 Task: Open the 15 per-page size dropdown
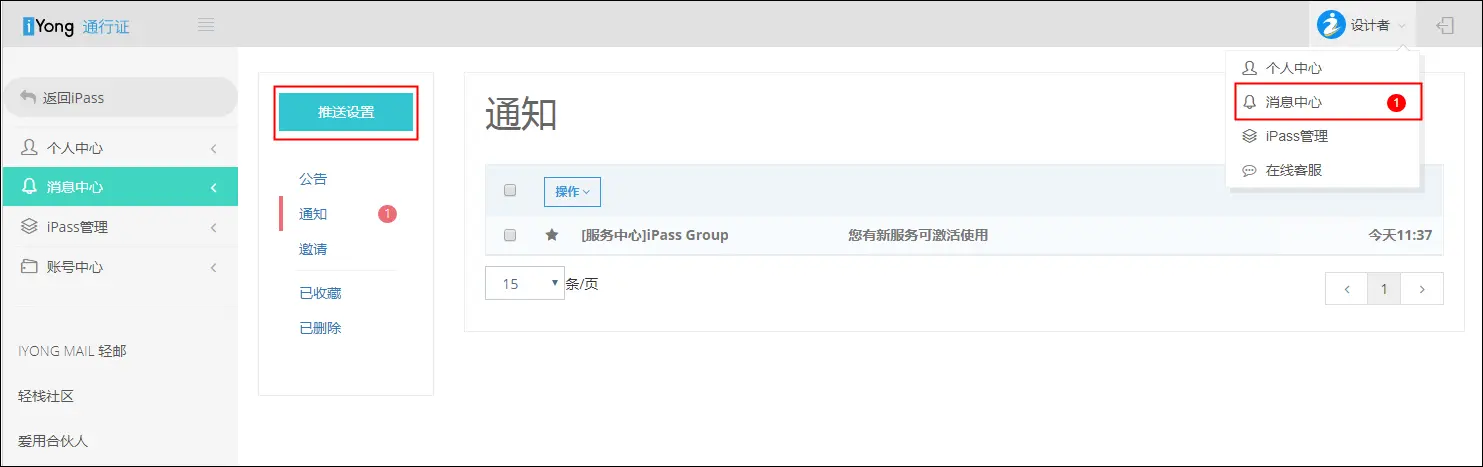(526, 283)
